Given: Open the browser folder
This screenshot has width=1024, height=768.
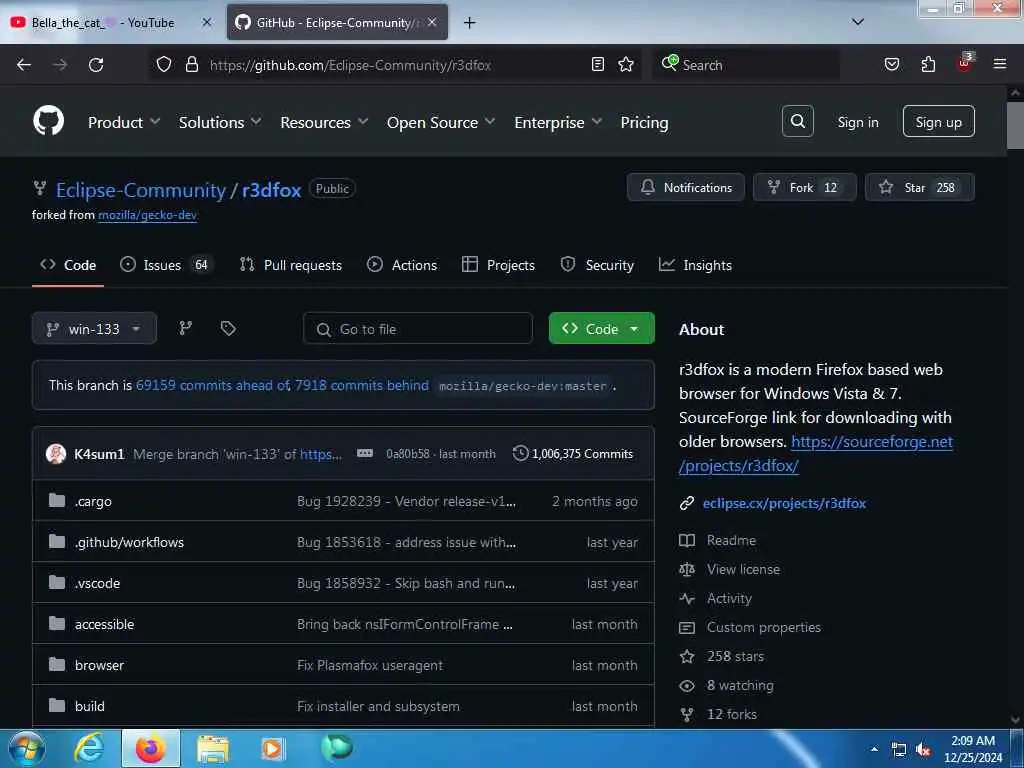Looking at the screenshot, I should click(99, 665).
